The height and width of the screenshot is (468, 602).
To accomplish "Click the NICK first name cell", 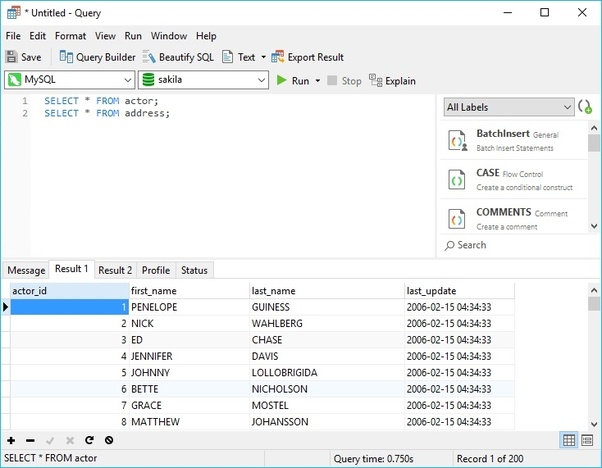I will [x=189, y=324].
